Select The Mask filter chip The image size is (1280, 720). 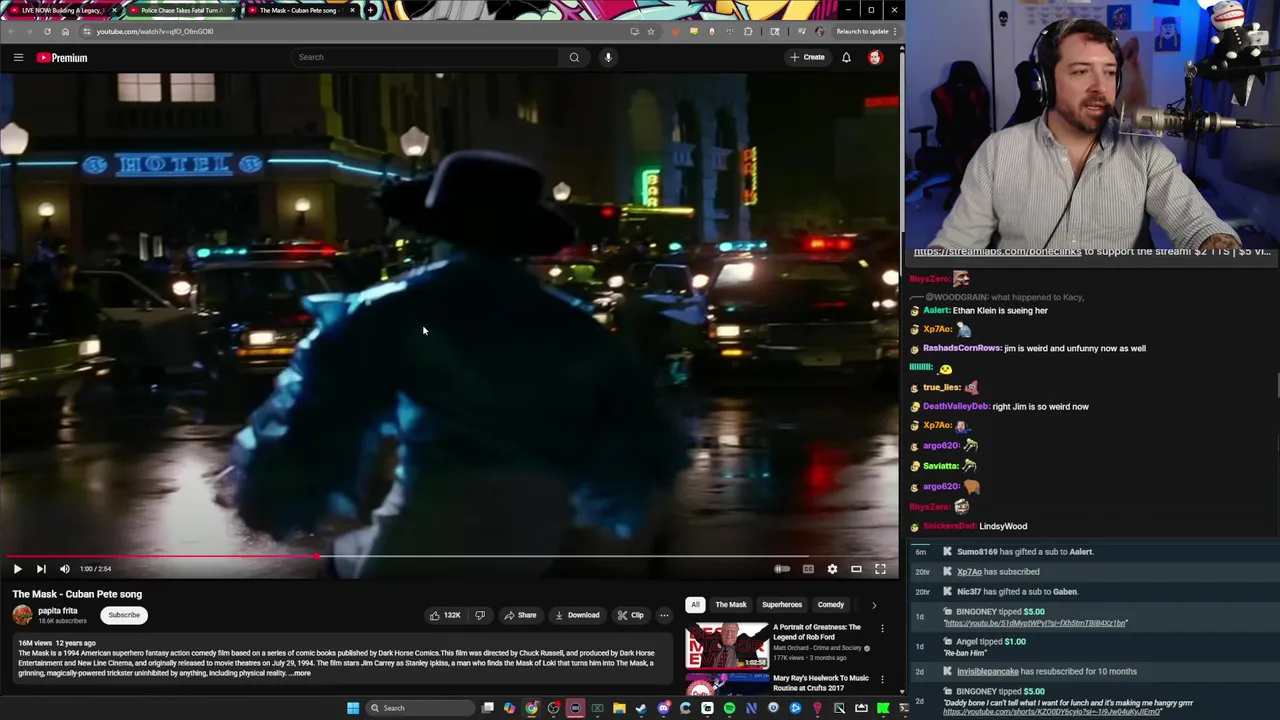[x=731, y=605]
